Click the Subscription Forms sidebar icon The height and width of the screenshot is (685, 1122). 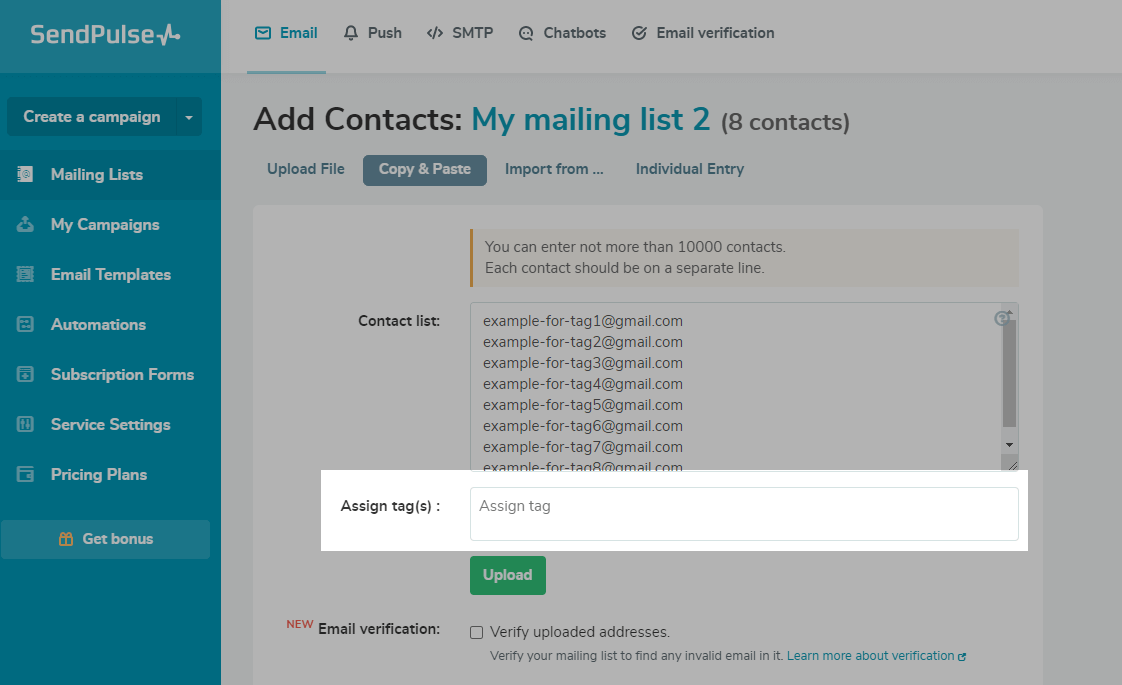(26, 374)
